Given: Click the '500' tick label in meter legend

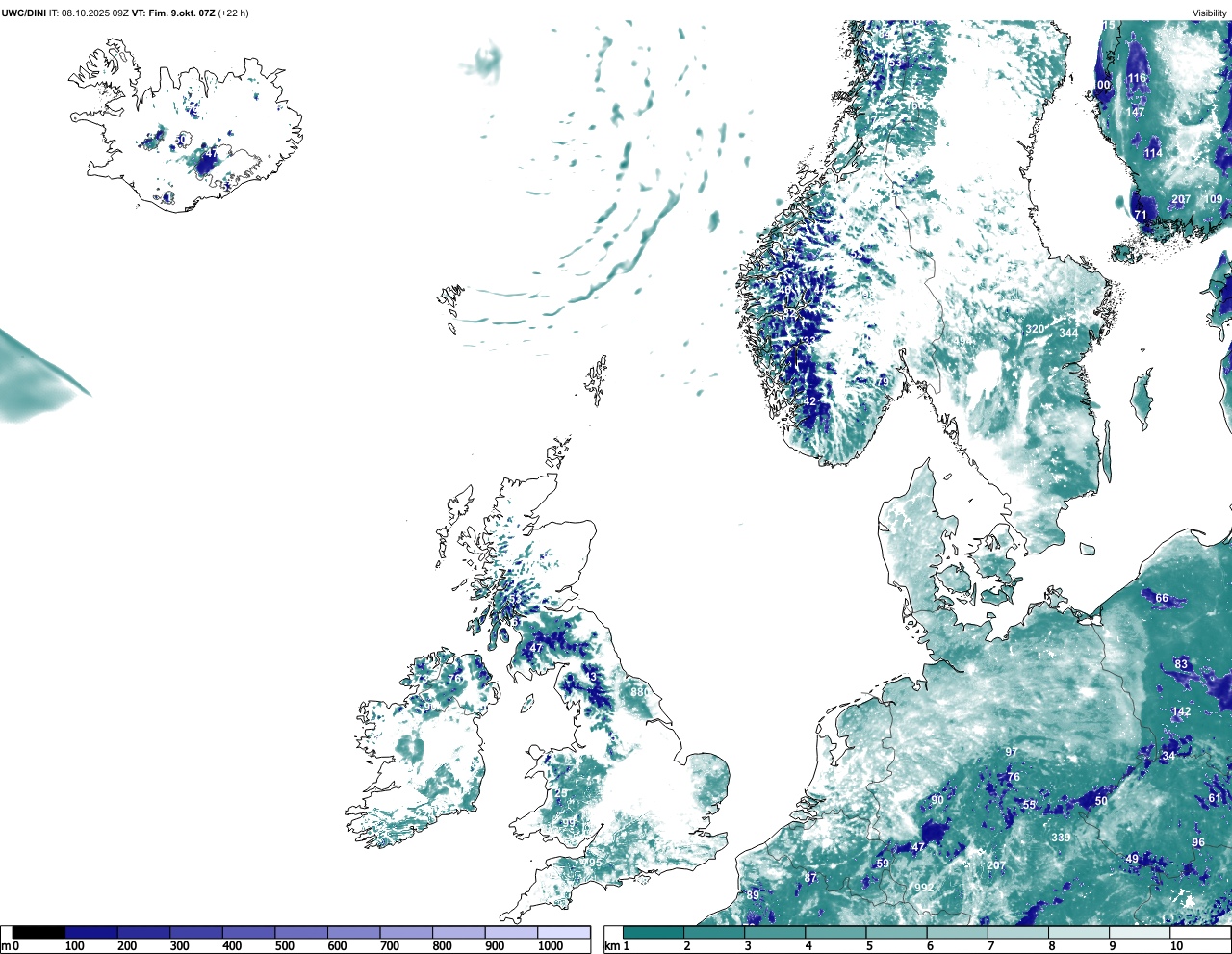Looking at the screenshot, I should 285,946.
